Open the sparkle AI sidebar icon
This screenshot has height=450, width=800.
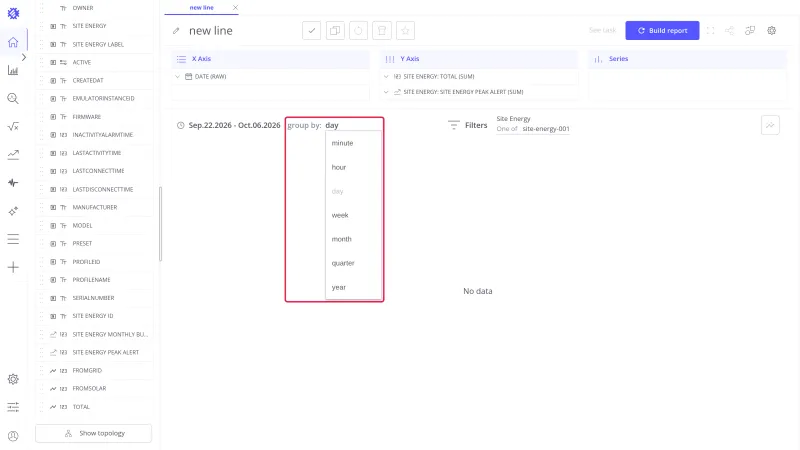13,211
